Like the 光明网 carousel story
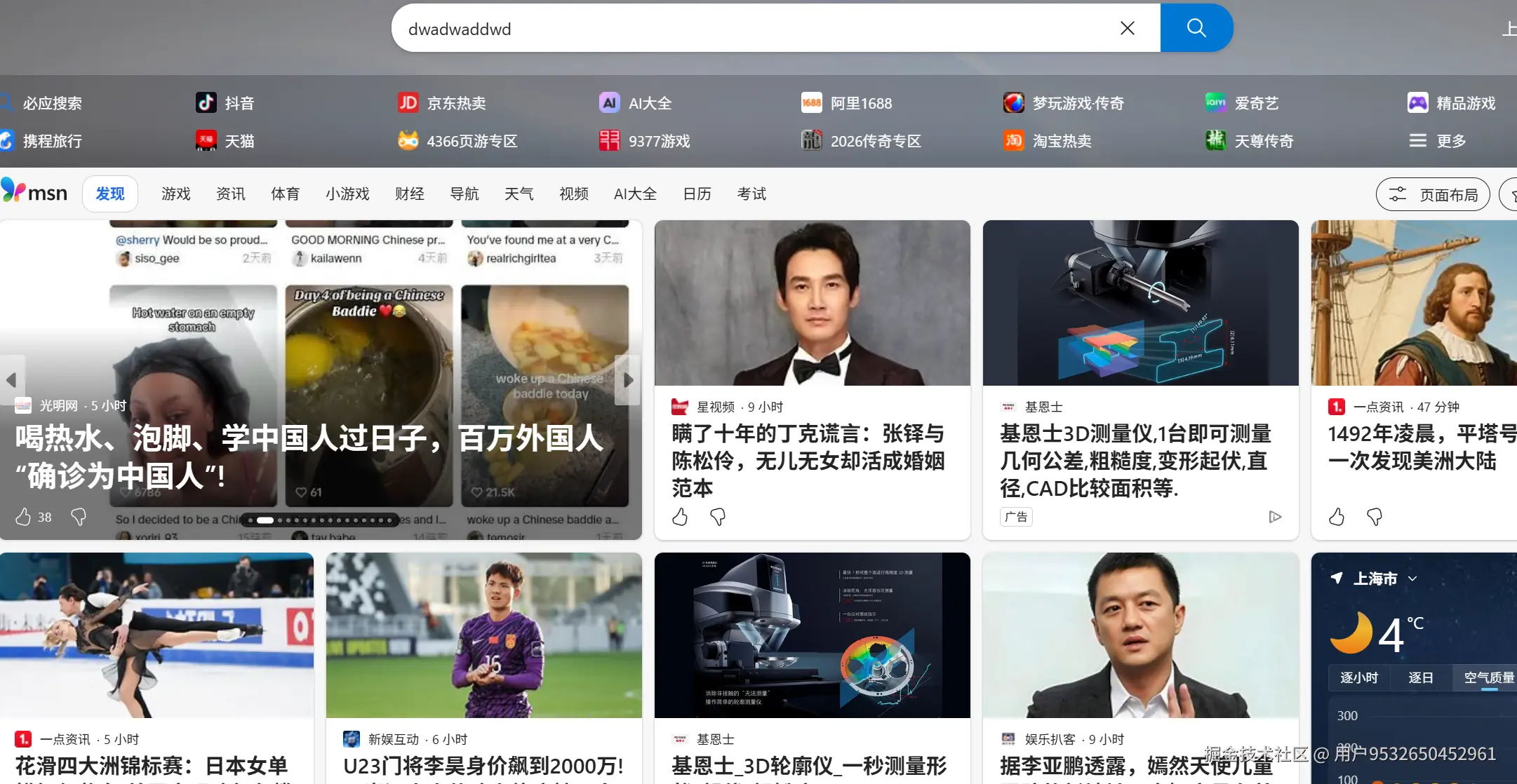The height and width of the screenshot is (784, 1517). point(23,517)
